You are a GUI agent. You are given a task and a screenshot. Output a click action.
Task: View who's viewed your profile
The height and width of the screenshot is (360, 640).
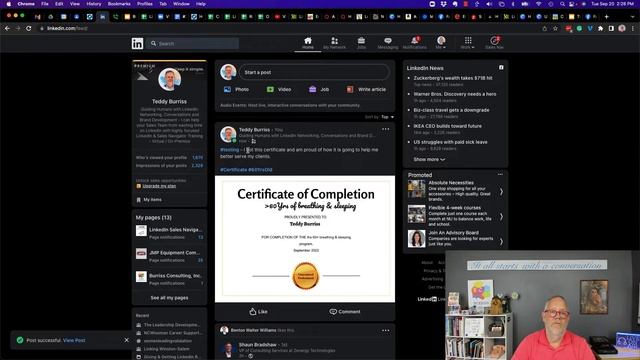pos(169,158)
